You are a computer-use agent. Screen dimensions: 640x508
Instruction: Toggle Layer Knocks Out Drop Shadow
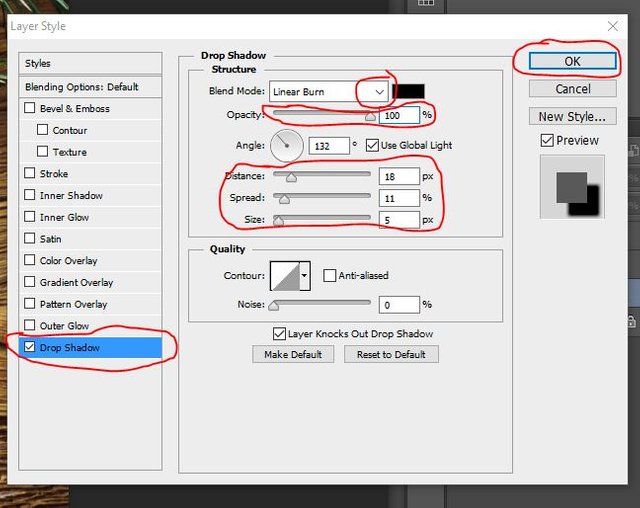tap(279, 334)
